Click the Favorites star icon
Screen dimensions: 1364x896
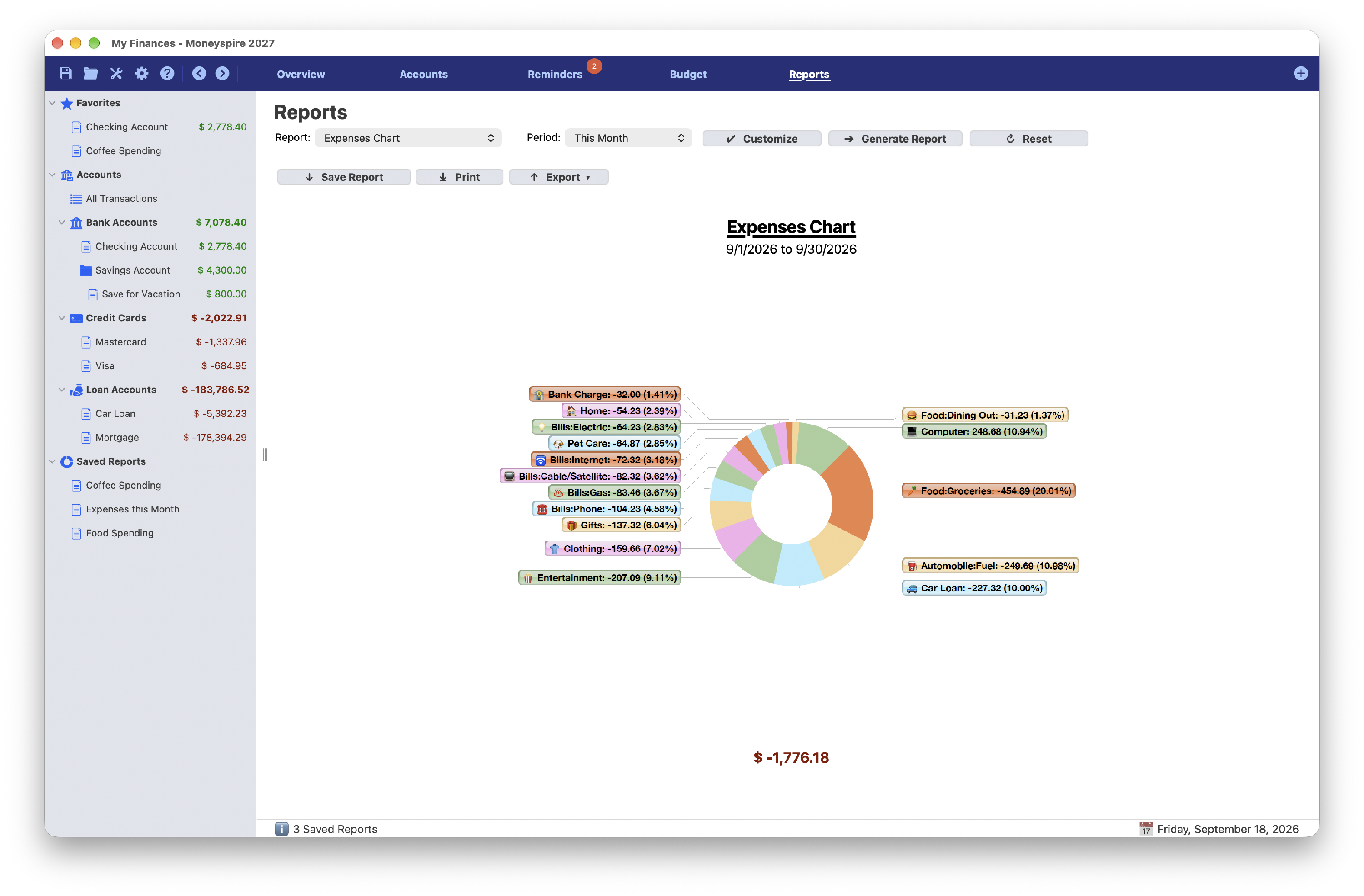pyautogui.click(x=66, y=103)
